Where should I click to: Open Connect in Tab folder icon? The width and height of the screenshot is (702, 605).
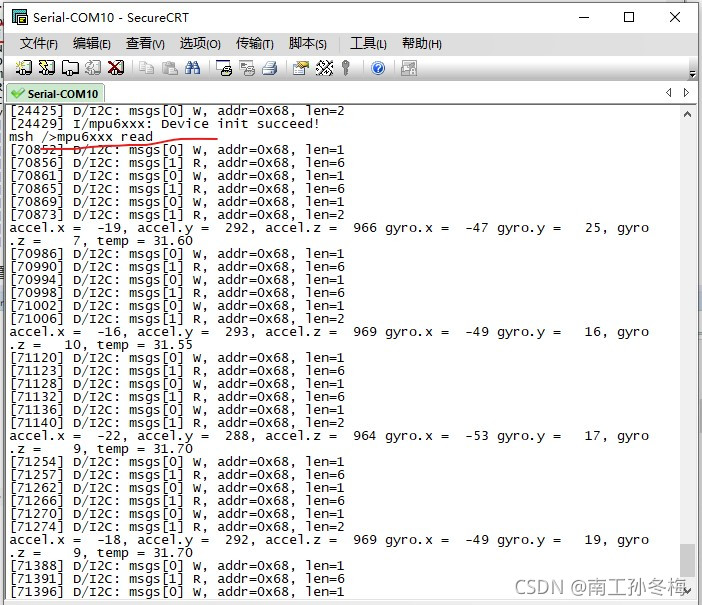point(70,68)
